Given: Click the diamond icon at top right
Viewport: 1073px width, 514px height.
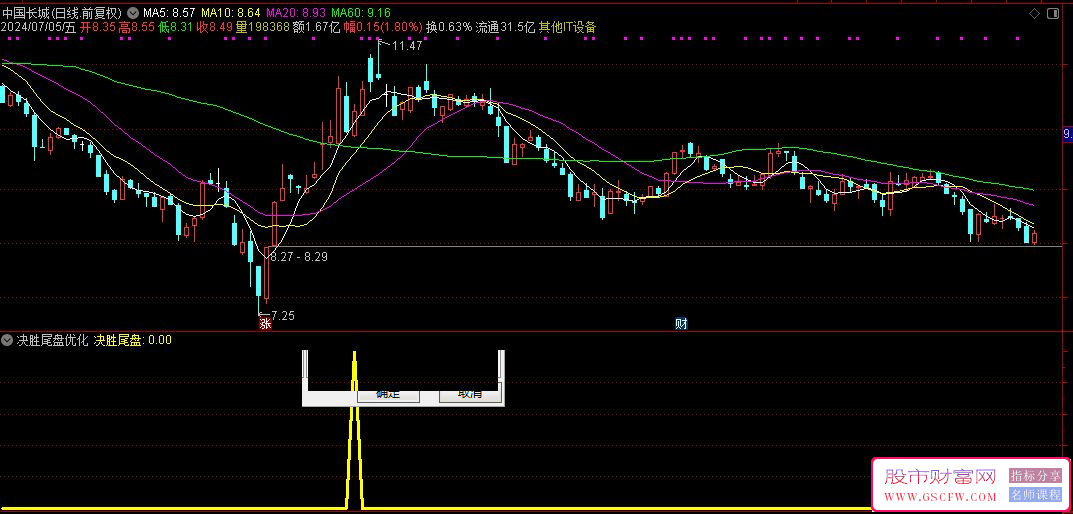Looking at the screenshot, I should (1033, 13).
